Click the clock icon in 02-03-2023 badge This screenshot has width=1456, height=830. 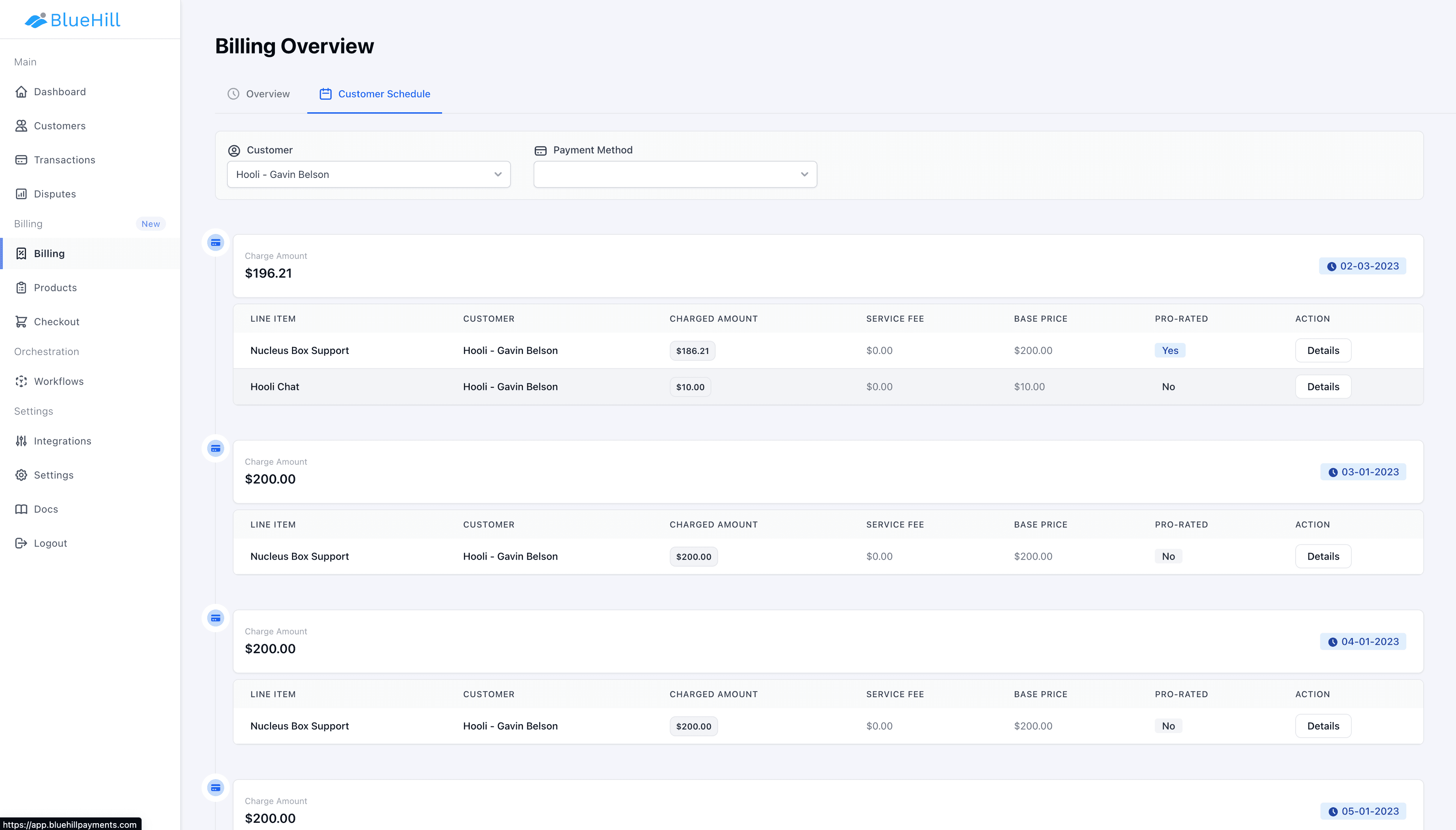[1332, 266]
